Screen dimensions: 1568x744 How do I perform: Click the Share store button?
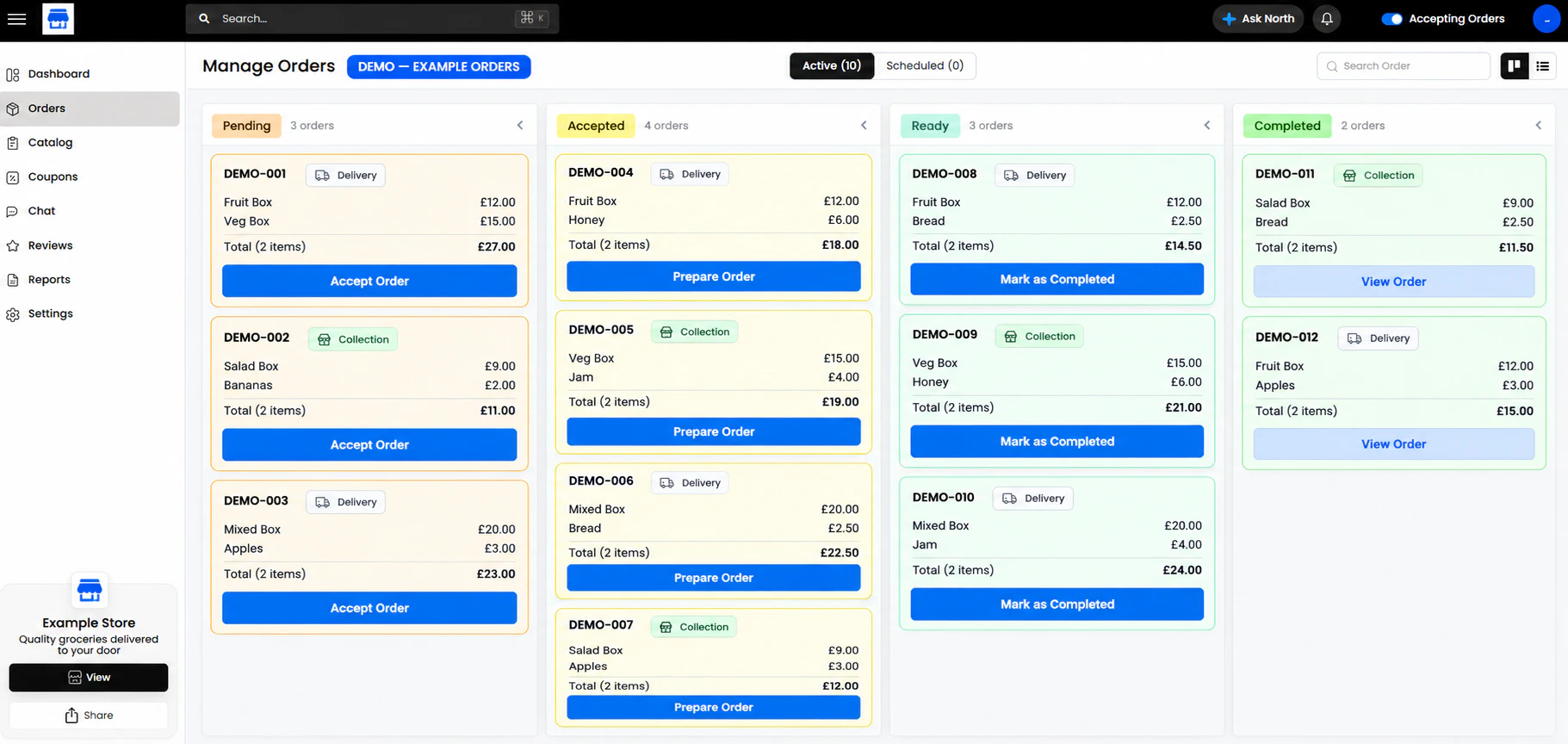point(89,716)
